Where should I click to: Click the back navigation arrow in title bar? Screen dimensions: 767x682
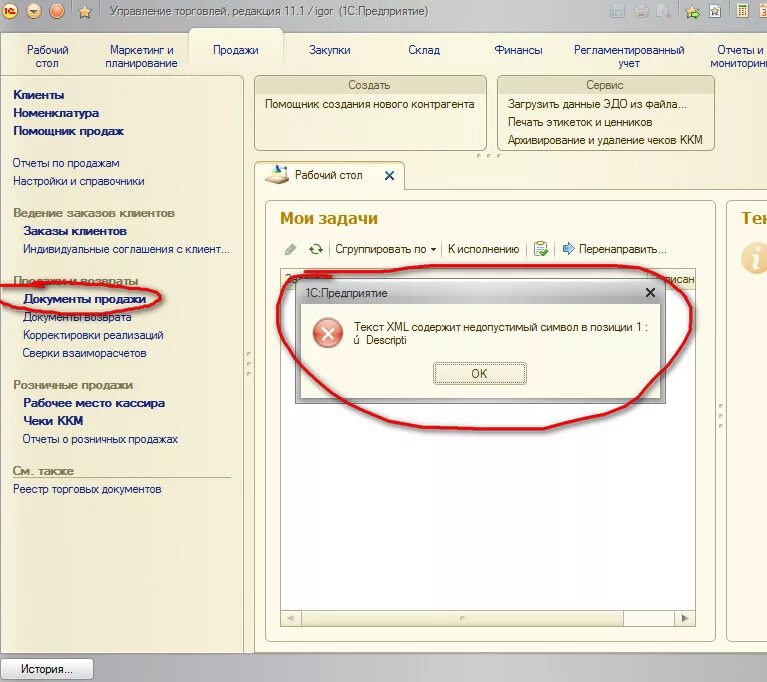(x=34, y=11)
